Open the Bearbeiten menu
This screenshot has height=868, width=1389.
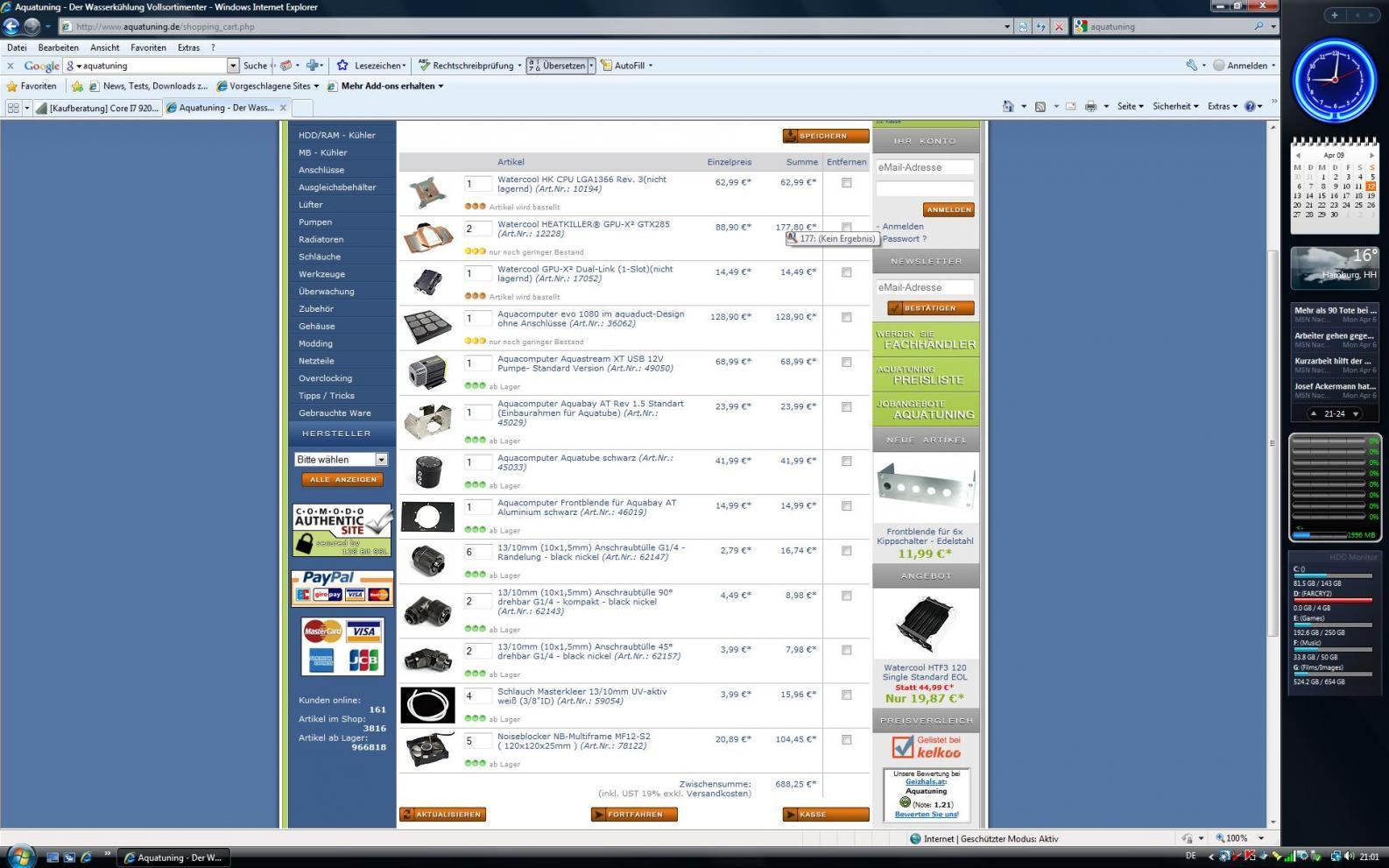(58, 47)
